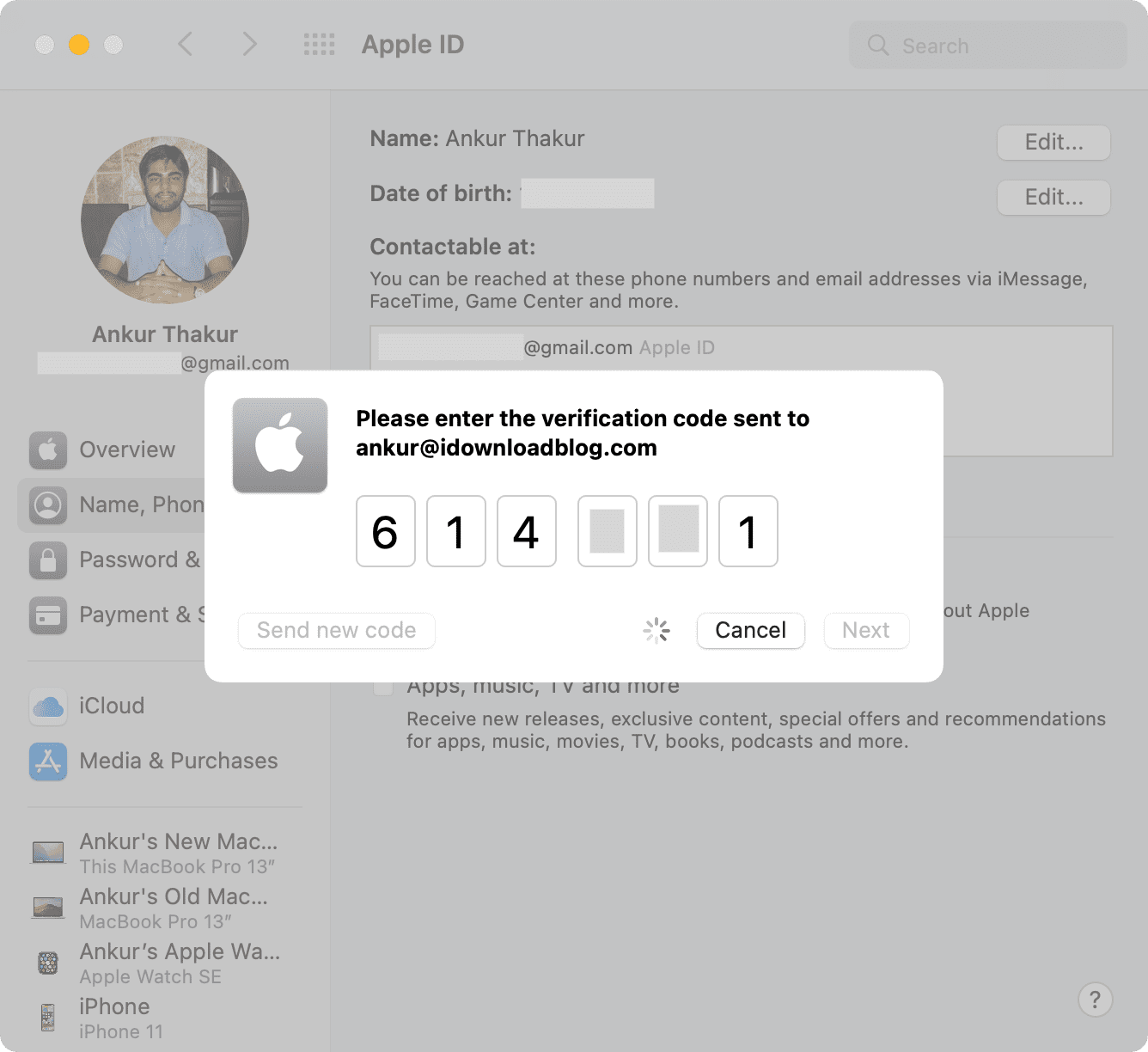This screenshot has width=1148, height=1052.
Task: Select the sixth code digit box
Action: pyautogui.click(x=748, y=531)
